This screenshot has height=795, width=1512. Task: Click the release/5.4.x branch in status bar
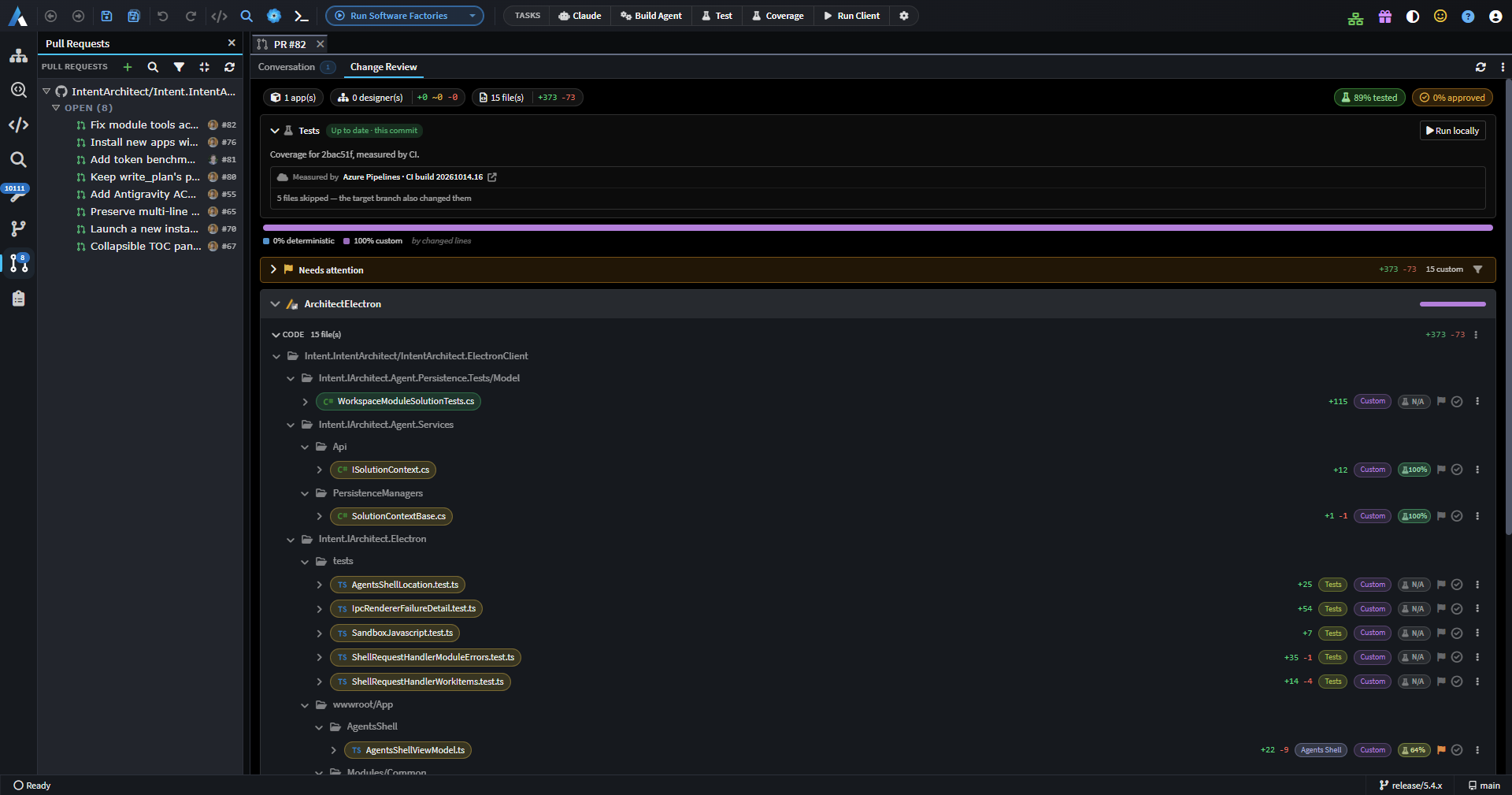pos(1410,786)
